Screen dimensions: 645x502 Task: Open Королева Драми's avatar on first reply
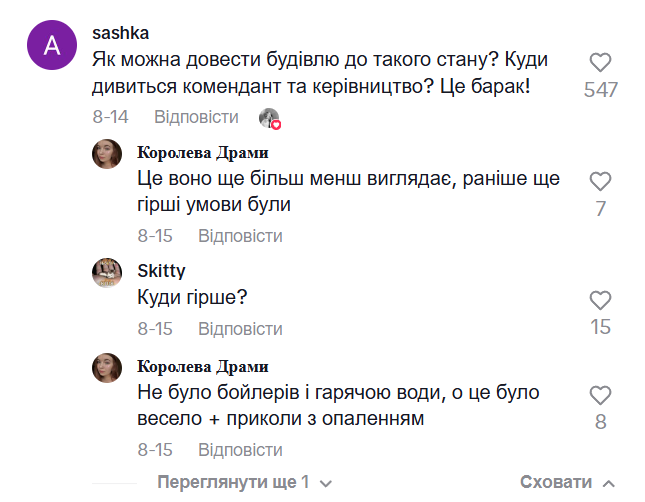[107, 154]
